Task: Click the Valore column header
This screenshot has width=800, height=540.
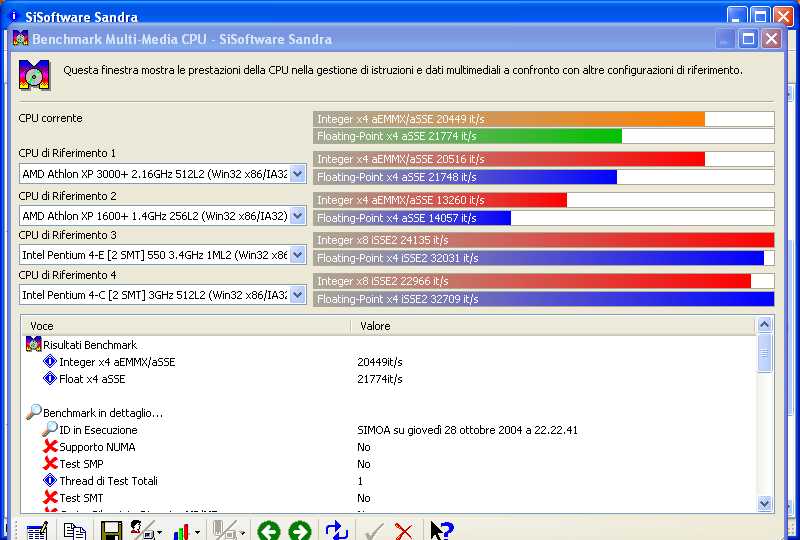Action: (x=553, y=326)
